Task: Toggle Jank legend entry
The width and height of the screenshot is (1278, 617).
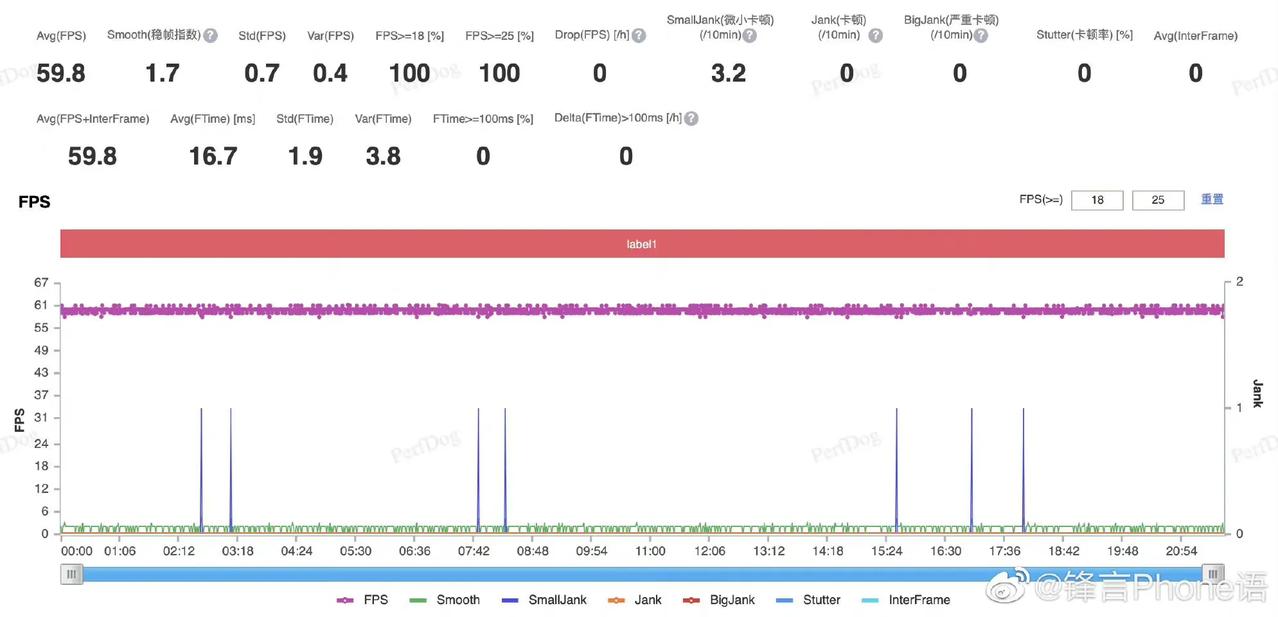Action: click(x=635, y=600)
